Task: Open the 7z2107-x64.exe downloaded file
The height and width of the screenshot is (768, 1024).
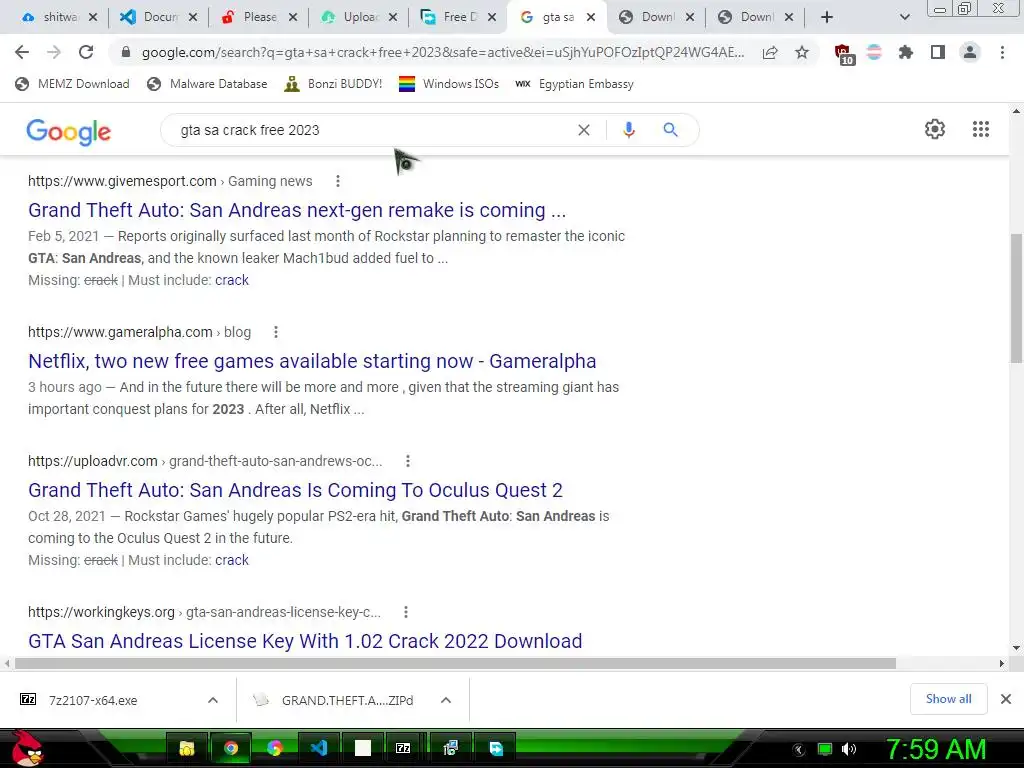Action: coord(93,700)
